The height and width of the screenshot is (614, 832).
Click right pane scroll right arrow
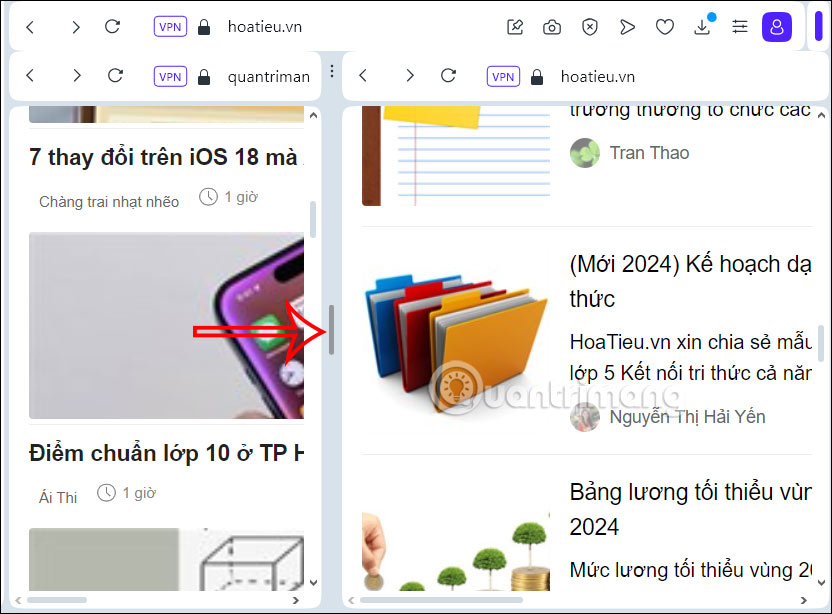coord(804,600)
